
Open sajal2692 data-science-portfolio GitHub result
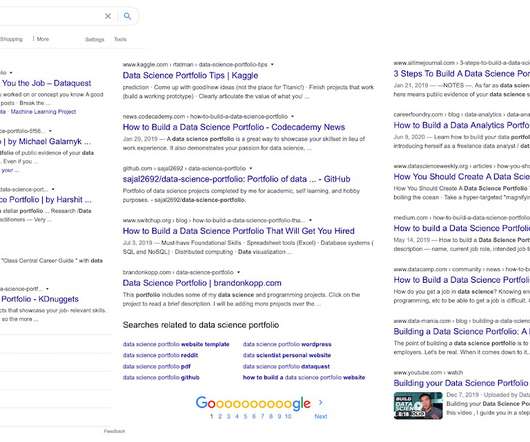tap(236, 179)
